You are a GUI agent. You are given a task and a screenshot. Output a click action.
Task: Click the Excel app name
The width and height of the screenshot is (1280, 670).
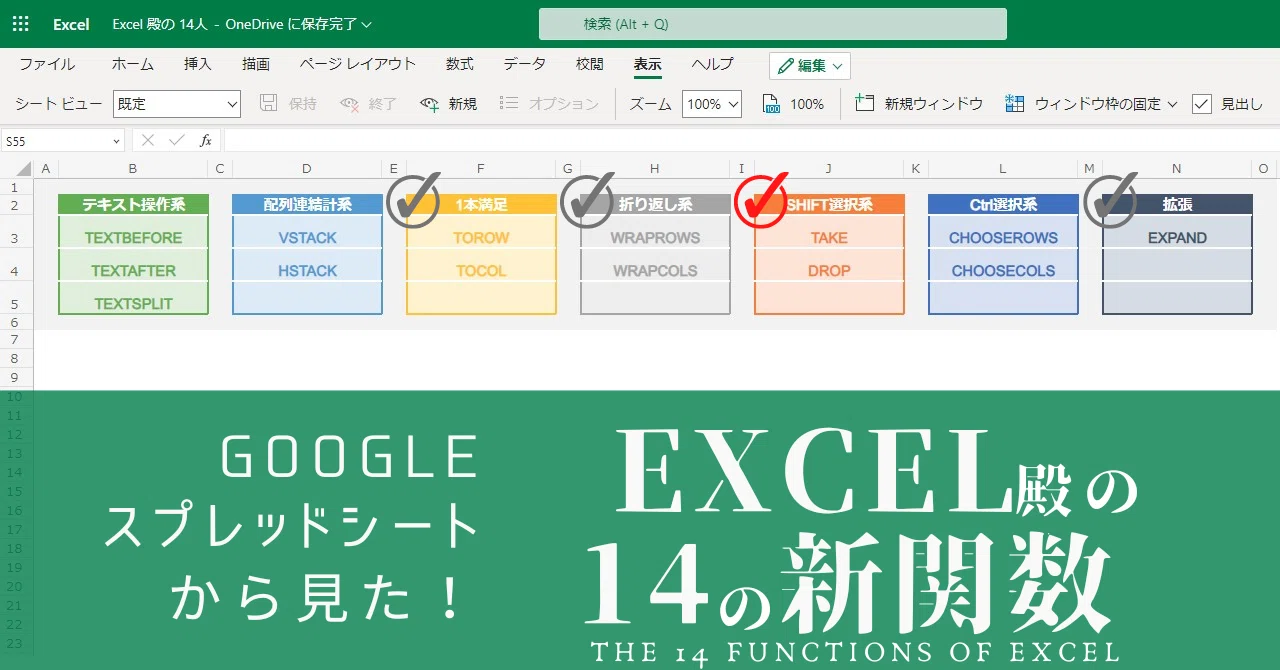71,24
